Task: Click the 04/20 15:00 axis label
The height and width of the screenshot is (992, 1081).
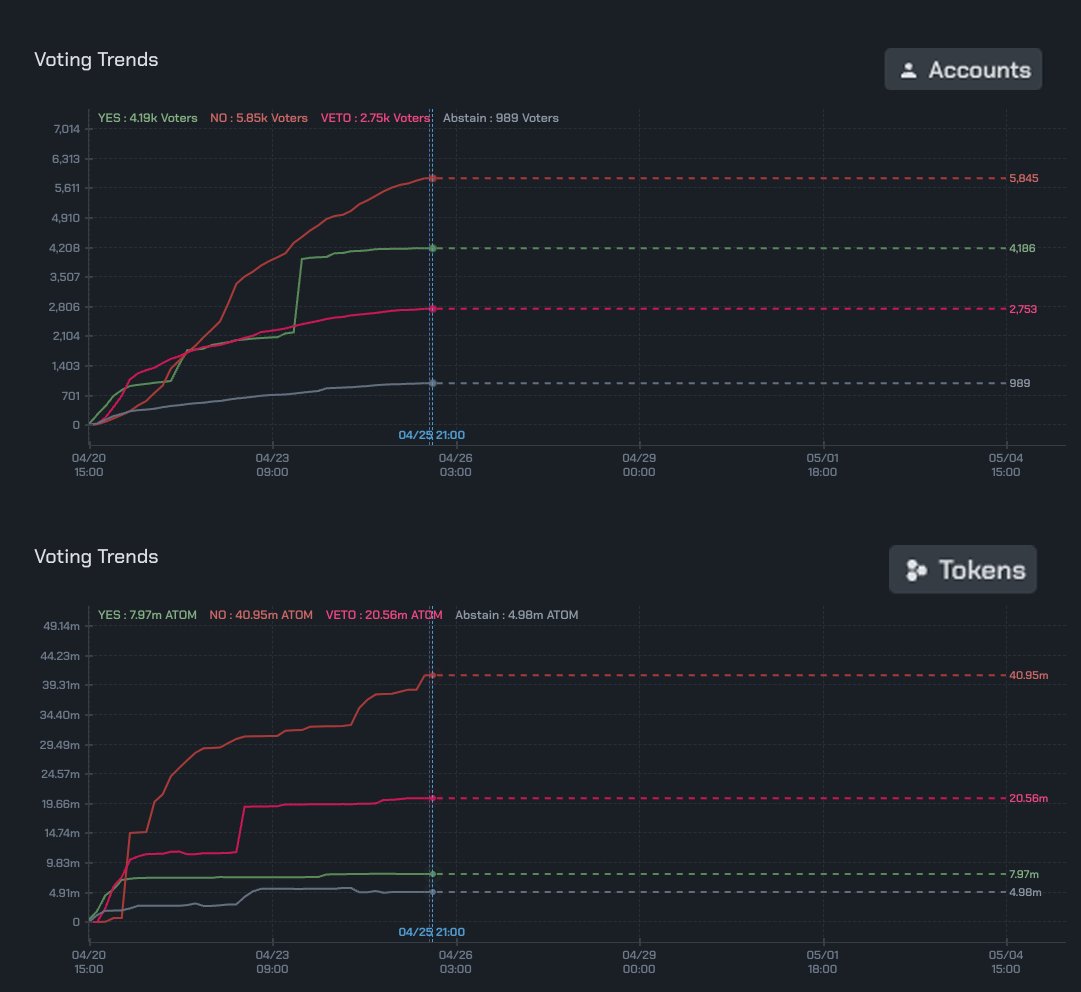Action: pyautogui.click(x=89, y=464)
